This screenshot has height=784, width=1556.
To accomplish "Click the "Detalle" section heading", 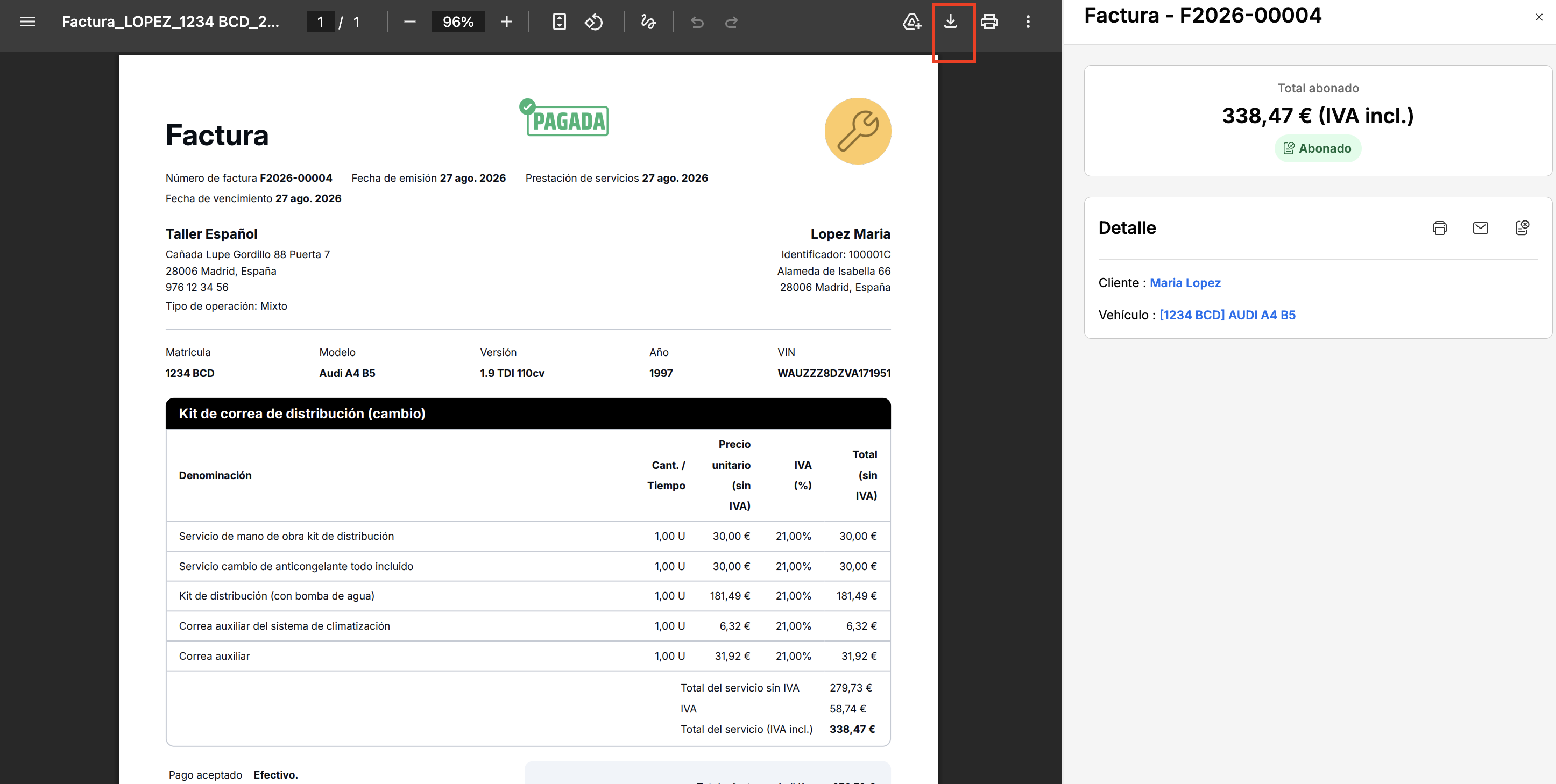I will (x=1127, y=227).
